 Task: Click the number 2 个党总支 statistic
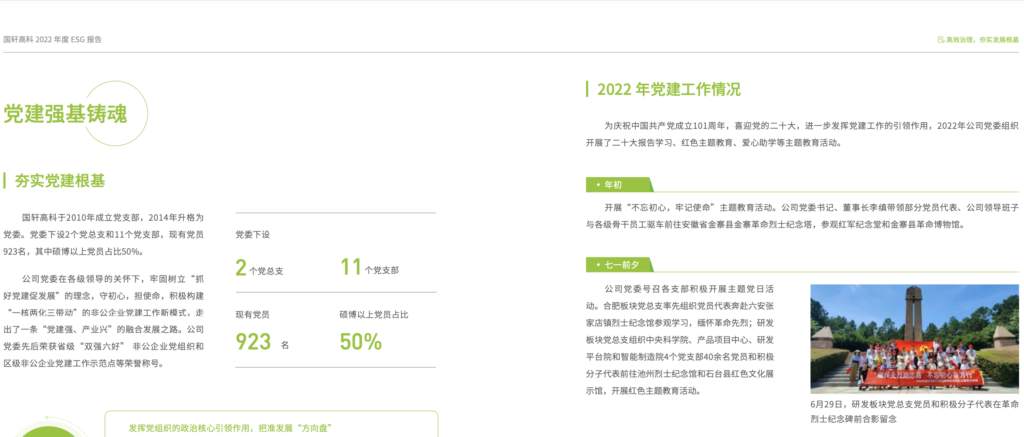pos(241,267)
